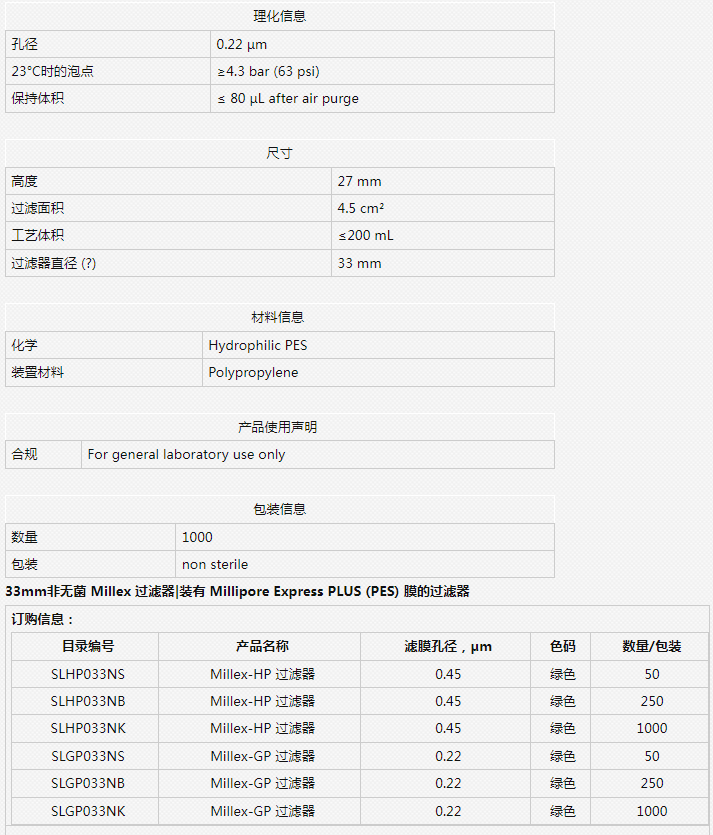Click the 合规 row label
Screen dimensions: 713x835
coord(24,454)
